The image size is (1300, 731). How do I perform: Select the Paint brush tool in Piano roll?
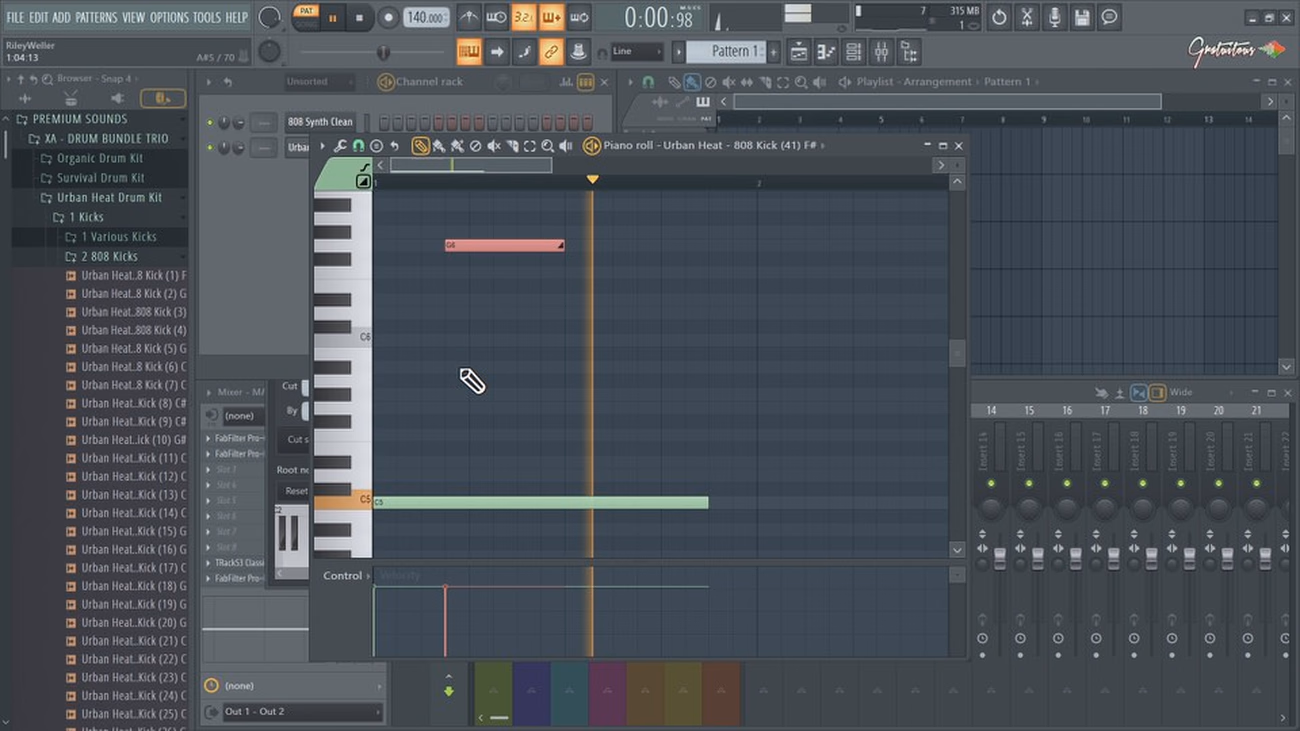pyautogui.click(x=439, y=146)
